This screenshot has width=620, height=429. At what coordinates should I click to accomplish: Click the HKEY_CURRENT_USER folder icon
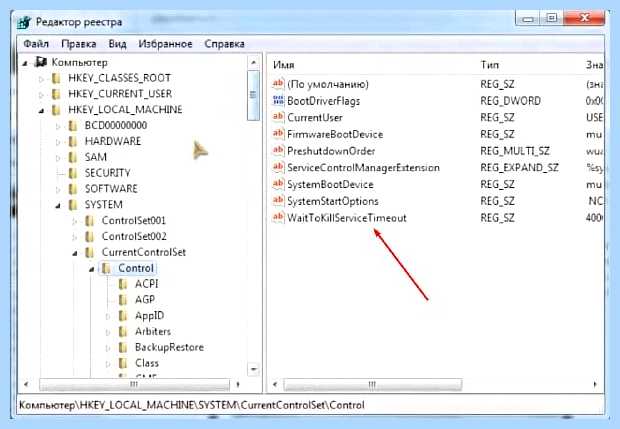click(x=57, y=94)
